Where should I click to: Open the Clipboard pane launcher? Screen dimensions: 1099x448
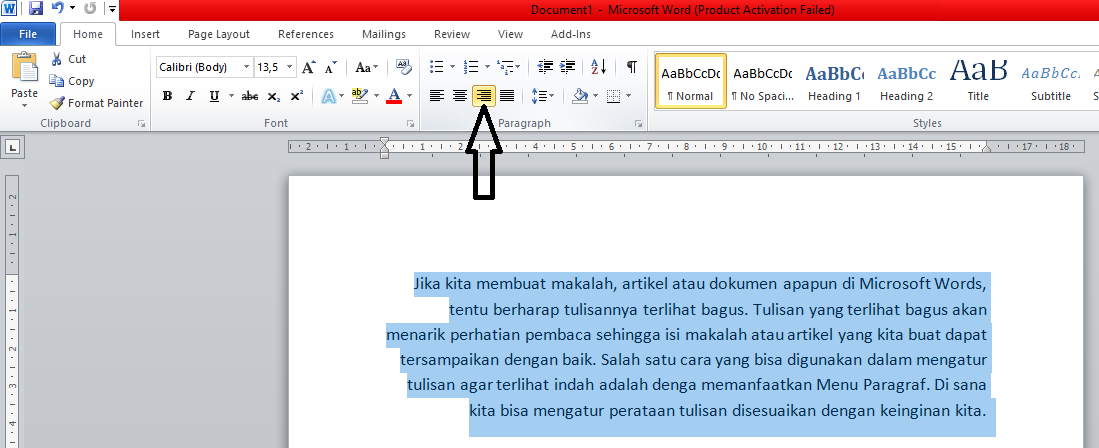click(142, 123)
